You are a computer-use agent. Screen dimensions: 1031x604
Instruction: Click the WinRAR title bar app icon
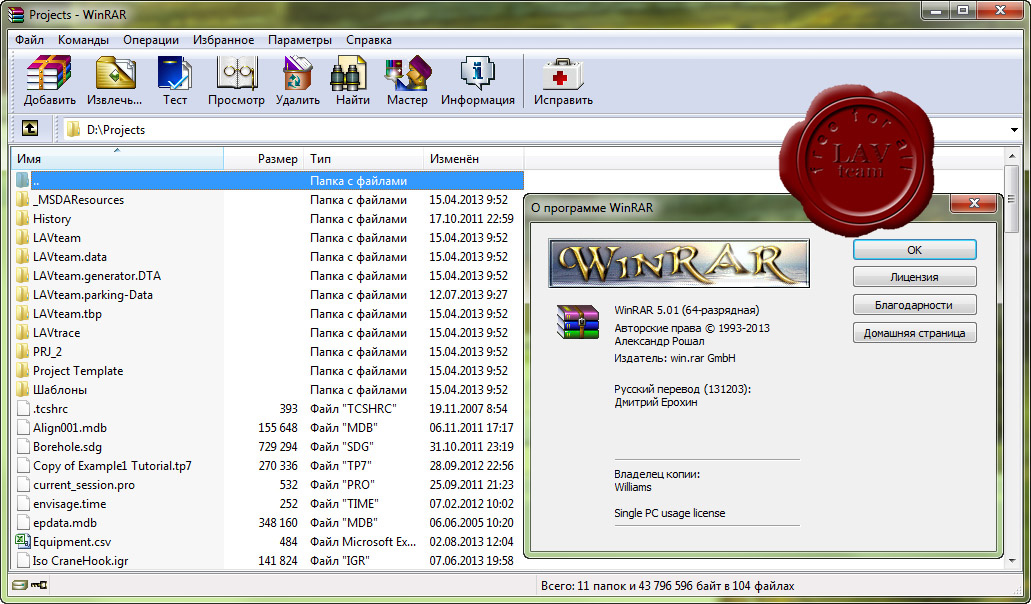[x=15, y=14]
